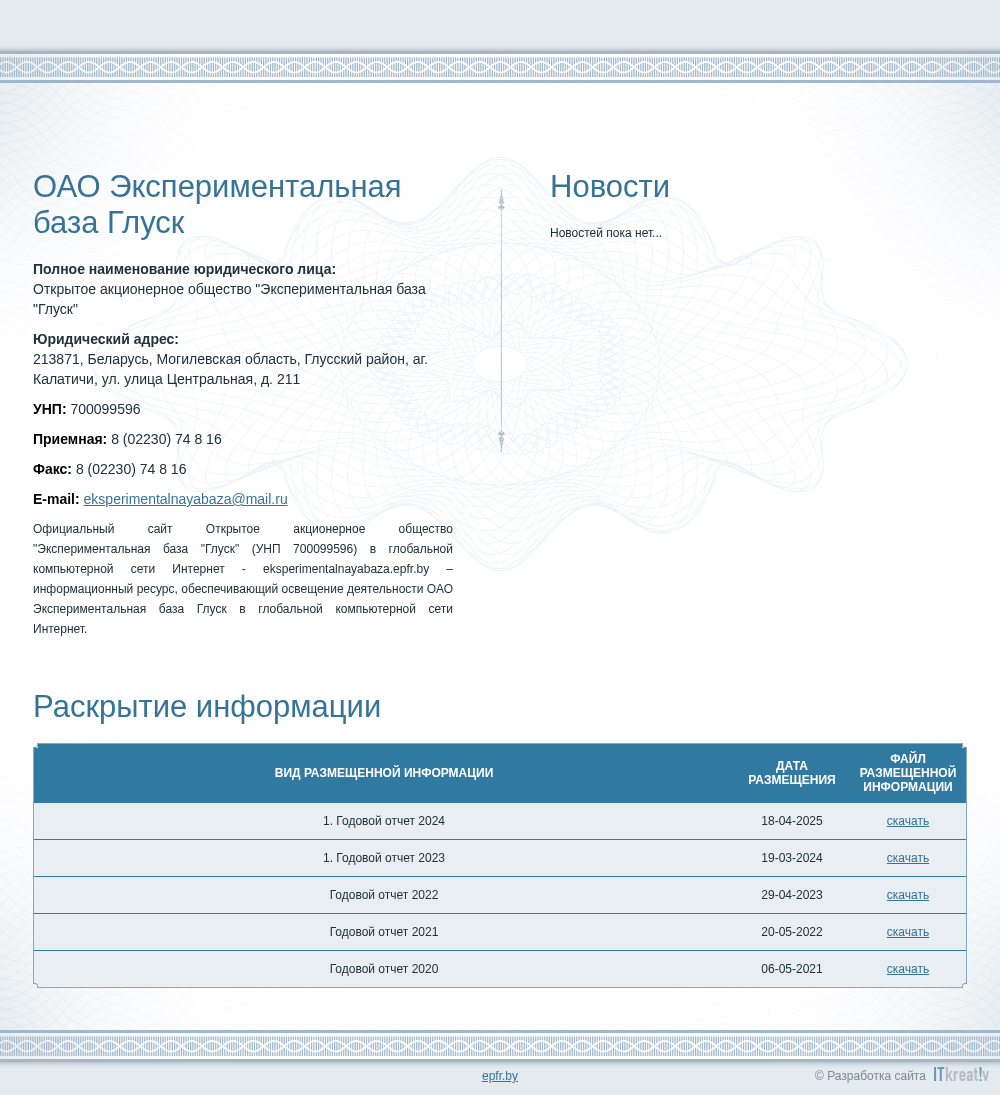Click the ВИД РАЗМЕЩЕННОЙ ИНФОРМАЦИИ column header
This screenshot has width=1000, height=1095.
click(383, 773)
